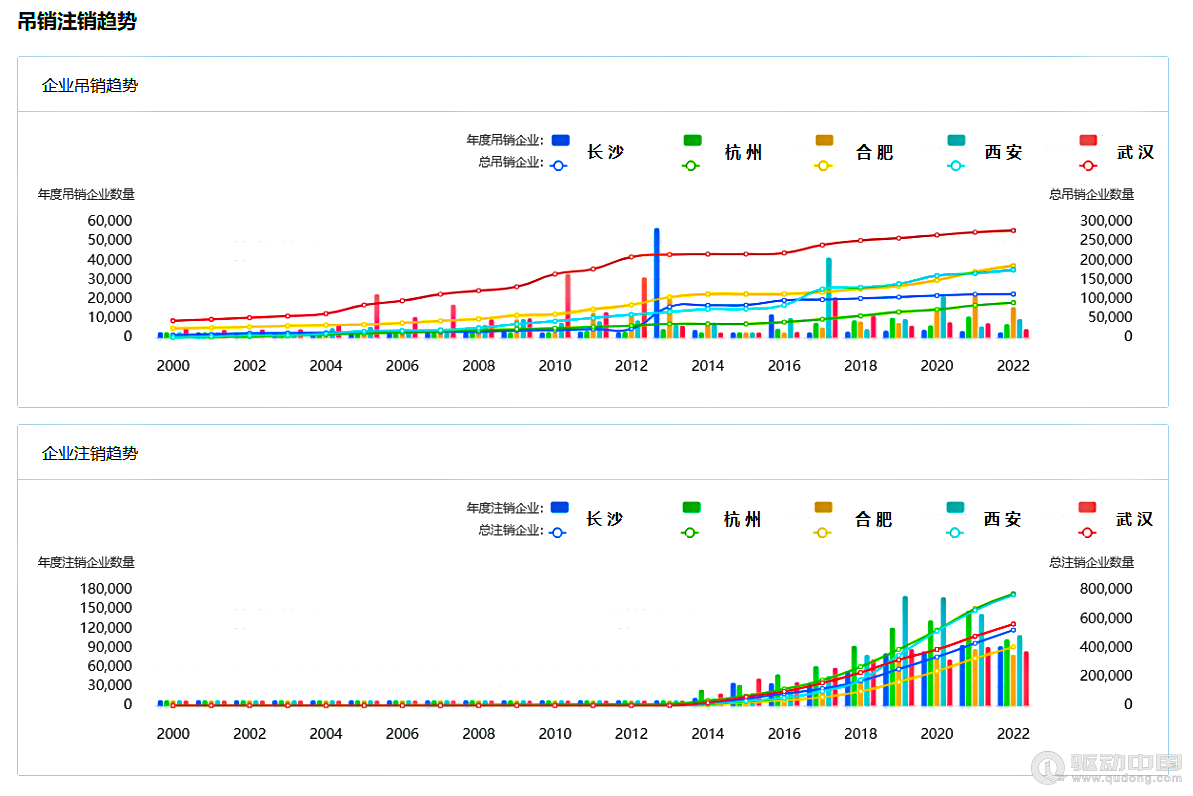
Task: Click 杭州 green line marker in 吊销 legend
Action: (x=690, y=165)
